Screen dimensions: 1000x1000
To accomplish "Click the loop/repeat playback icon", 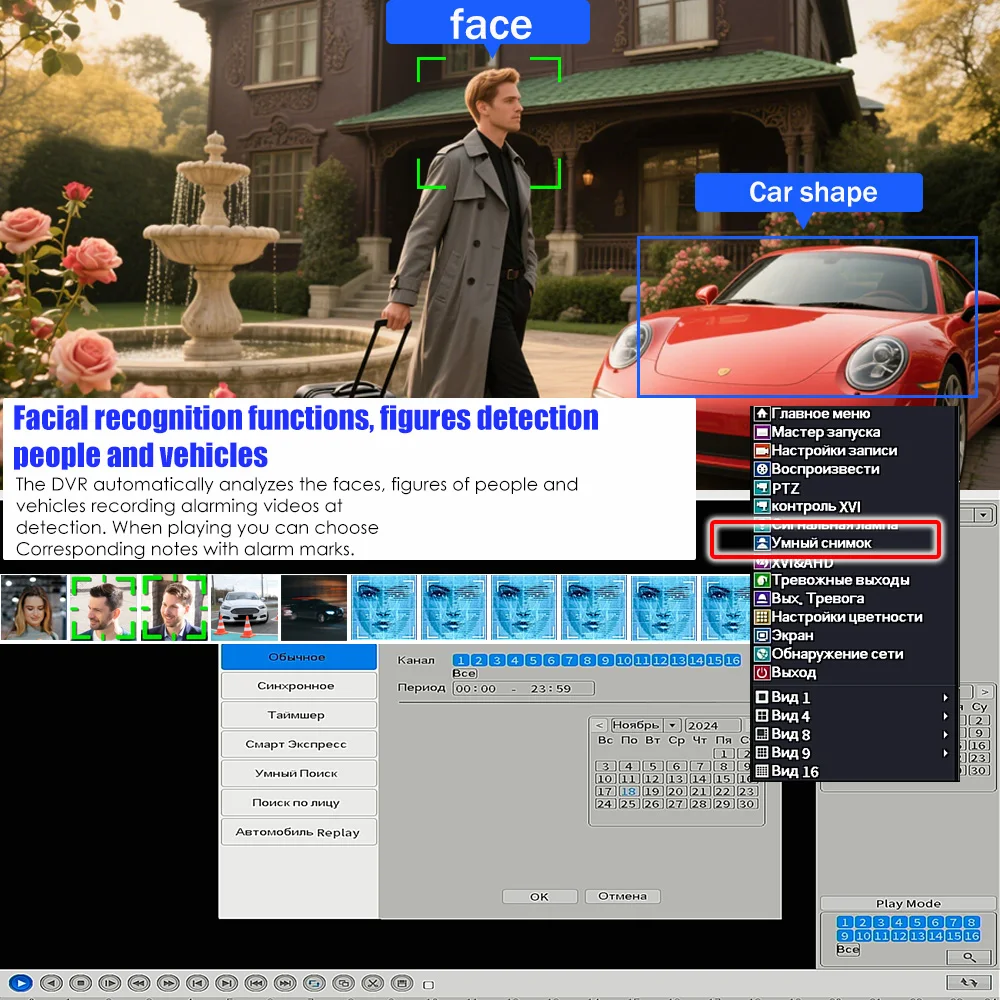I will click(314, 983).
